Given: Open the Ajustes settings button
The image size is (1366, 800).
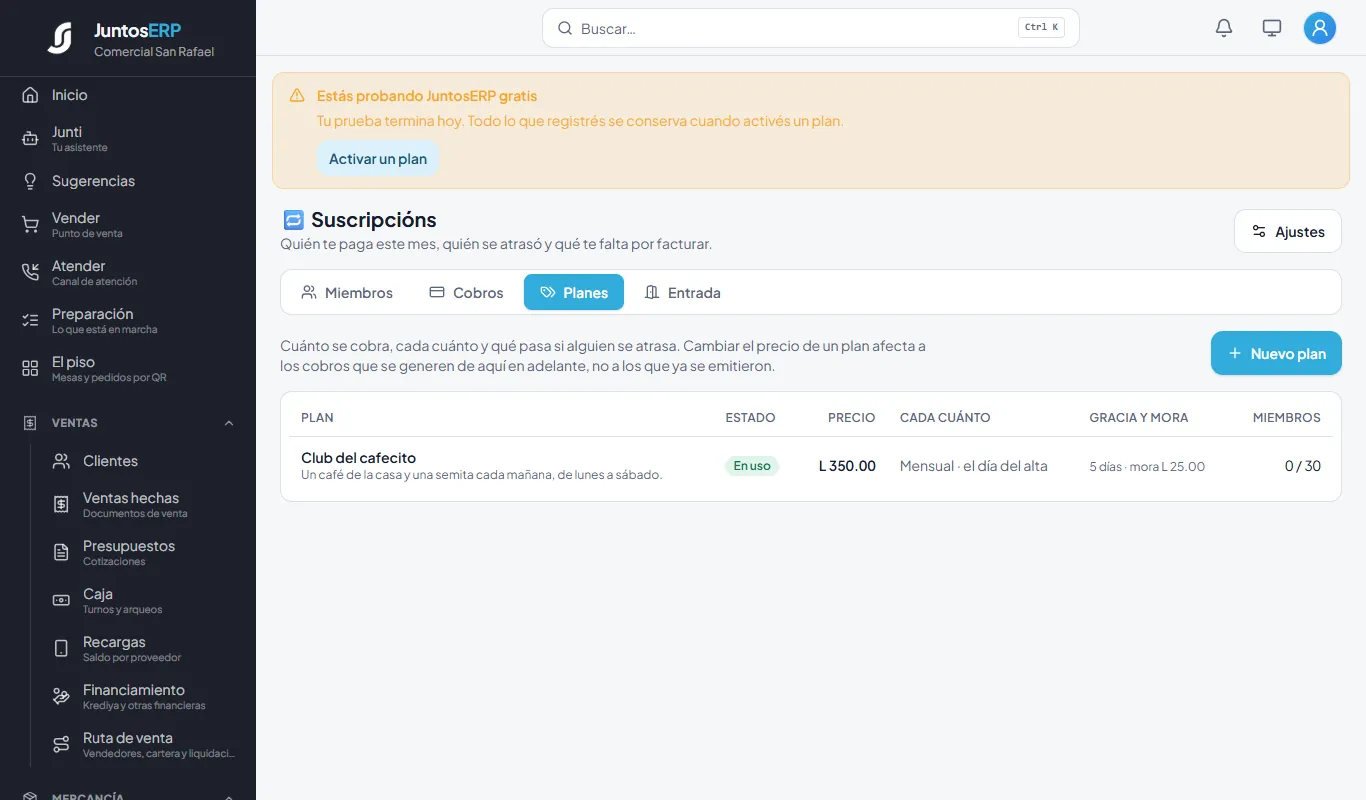Looking at the screenshot, I should tap(1287, 231).
